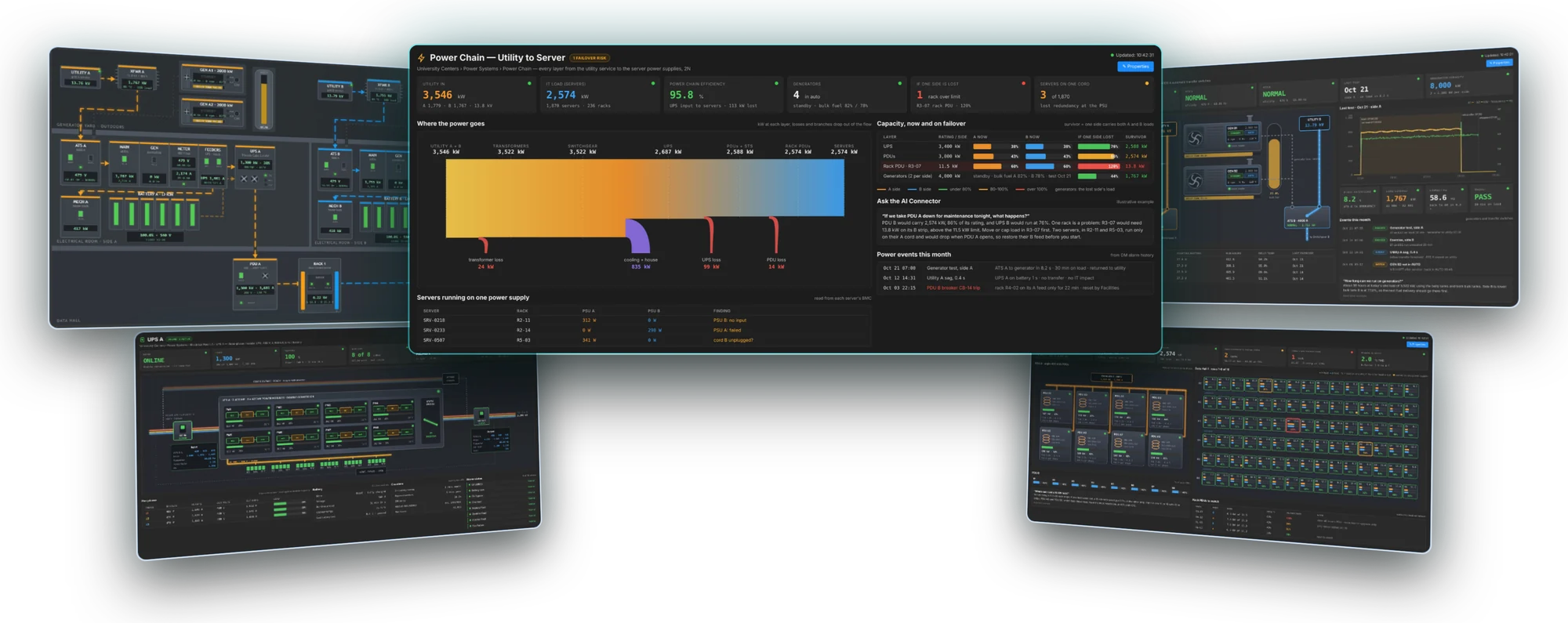This screenshot has height=623, width=1568.
Task: Click the 'ATS A' block in the diagram window
Action: pyautogui.click(x=81, y=162)
